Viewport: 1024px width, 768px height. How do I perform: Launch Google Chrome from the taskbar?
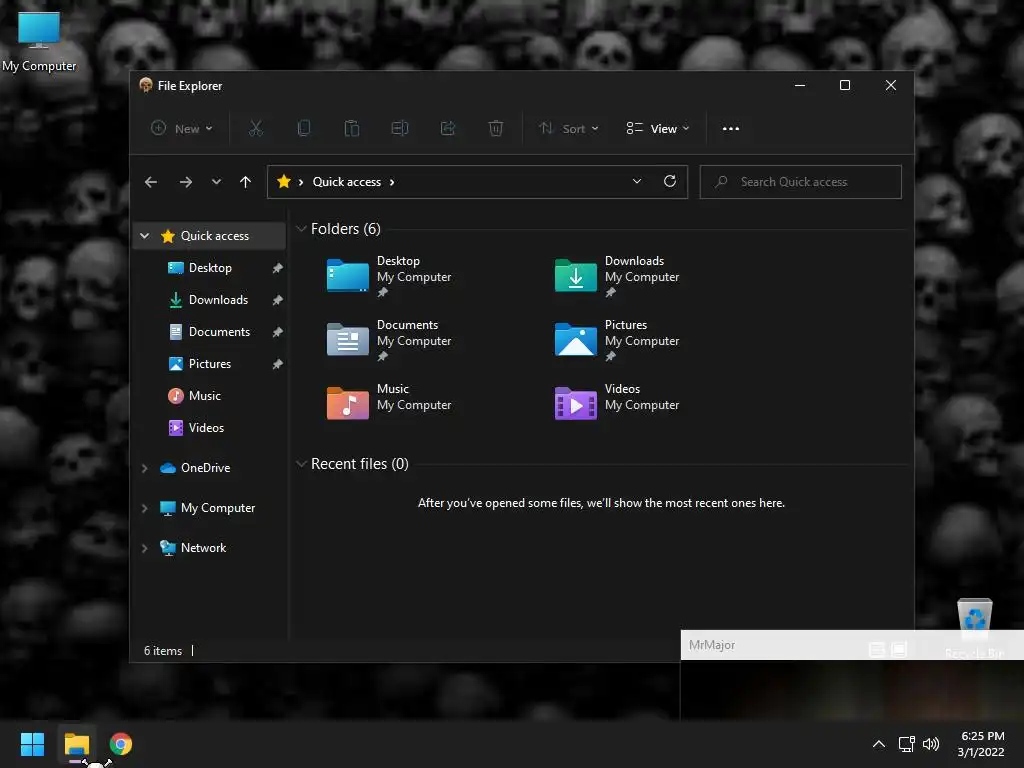[121, 744]
